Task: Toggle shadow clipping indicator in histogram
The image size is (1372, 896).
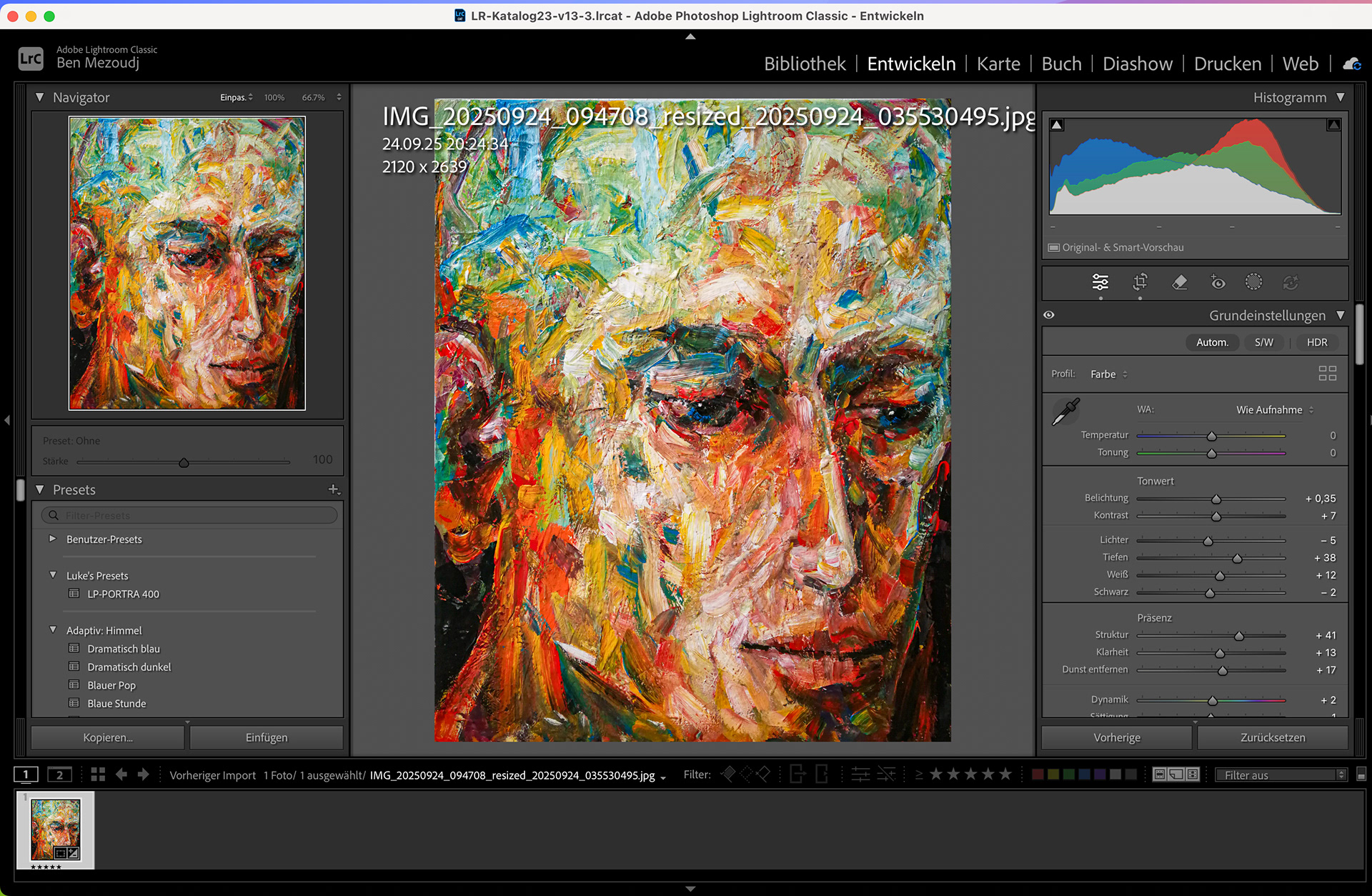Action: coord(1057,125)
